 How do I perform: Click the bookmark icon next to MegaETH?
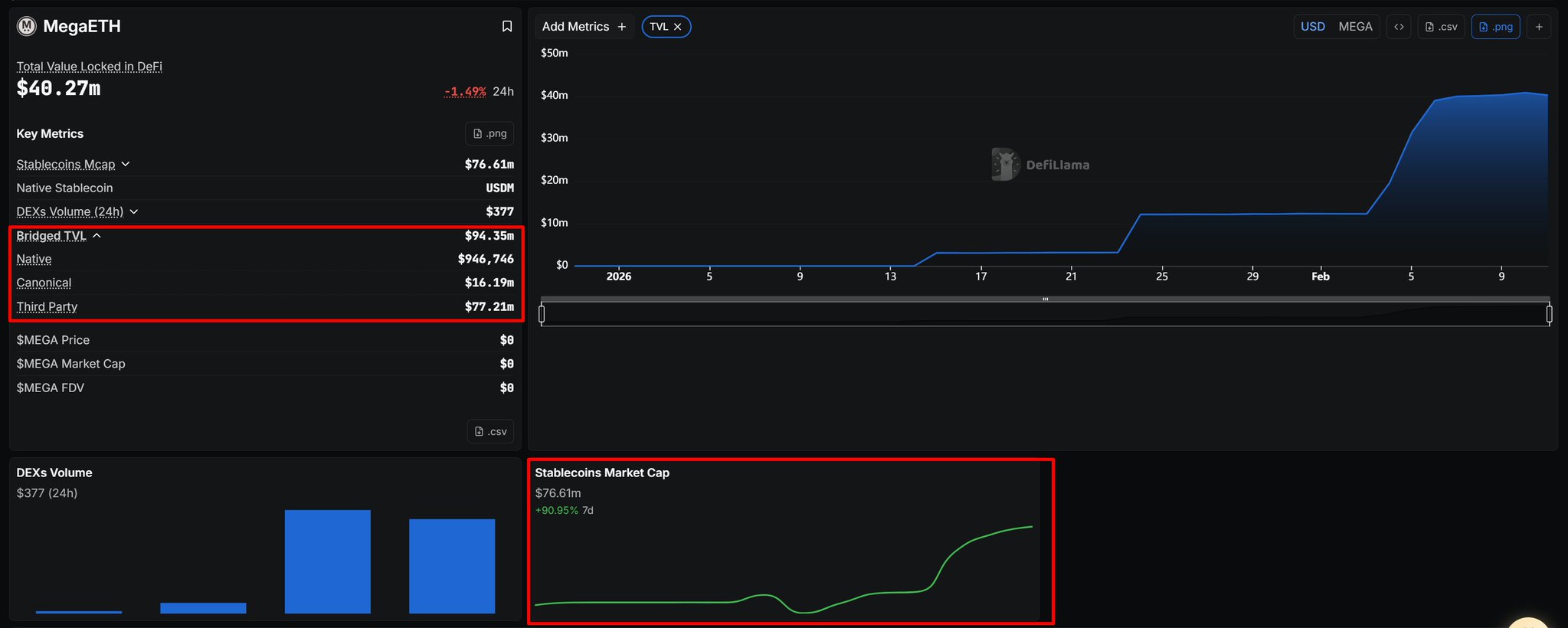pyautogui.click(x=506, y=27)
